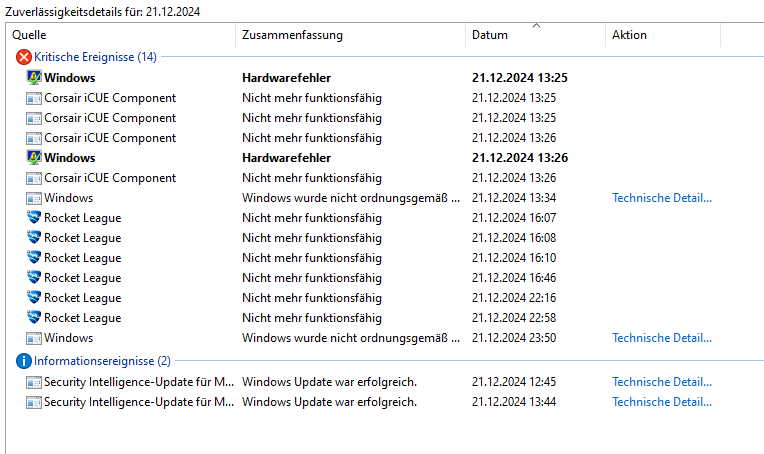Click the first Corsair iCUE Component icon
The height and width of the screenshot is (454, 764).
coord(34,98)
